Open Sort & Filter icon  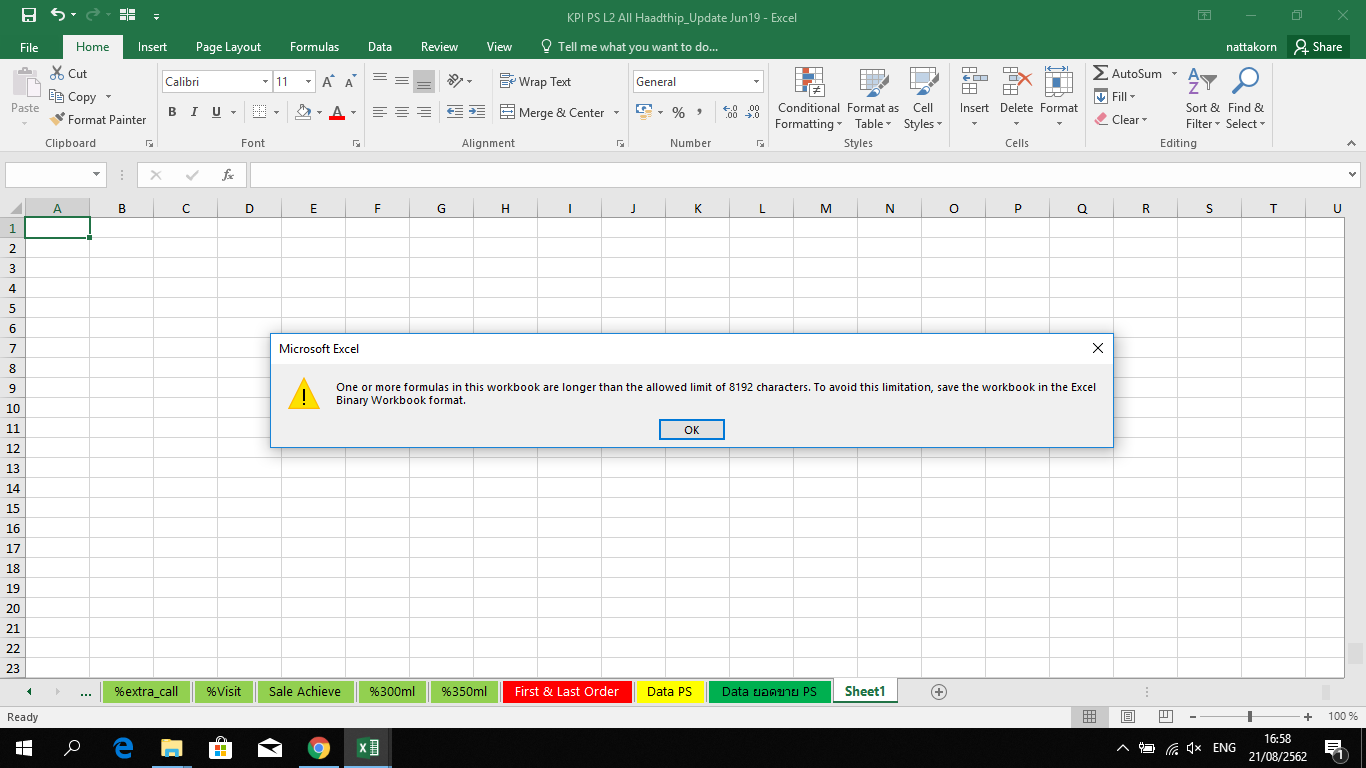[1202, 82]
